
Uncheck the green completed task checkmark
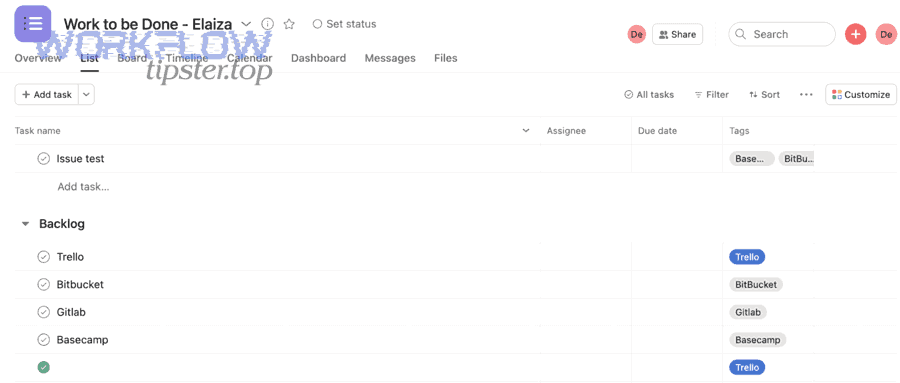(44, 367)
